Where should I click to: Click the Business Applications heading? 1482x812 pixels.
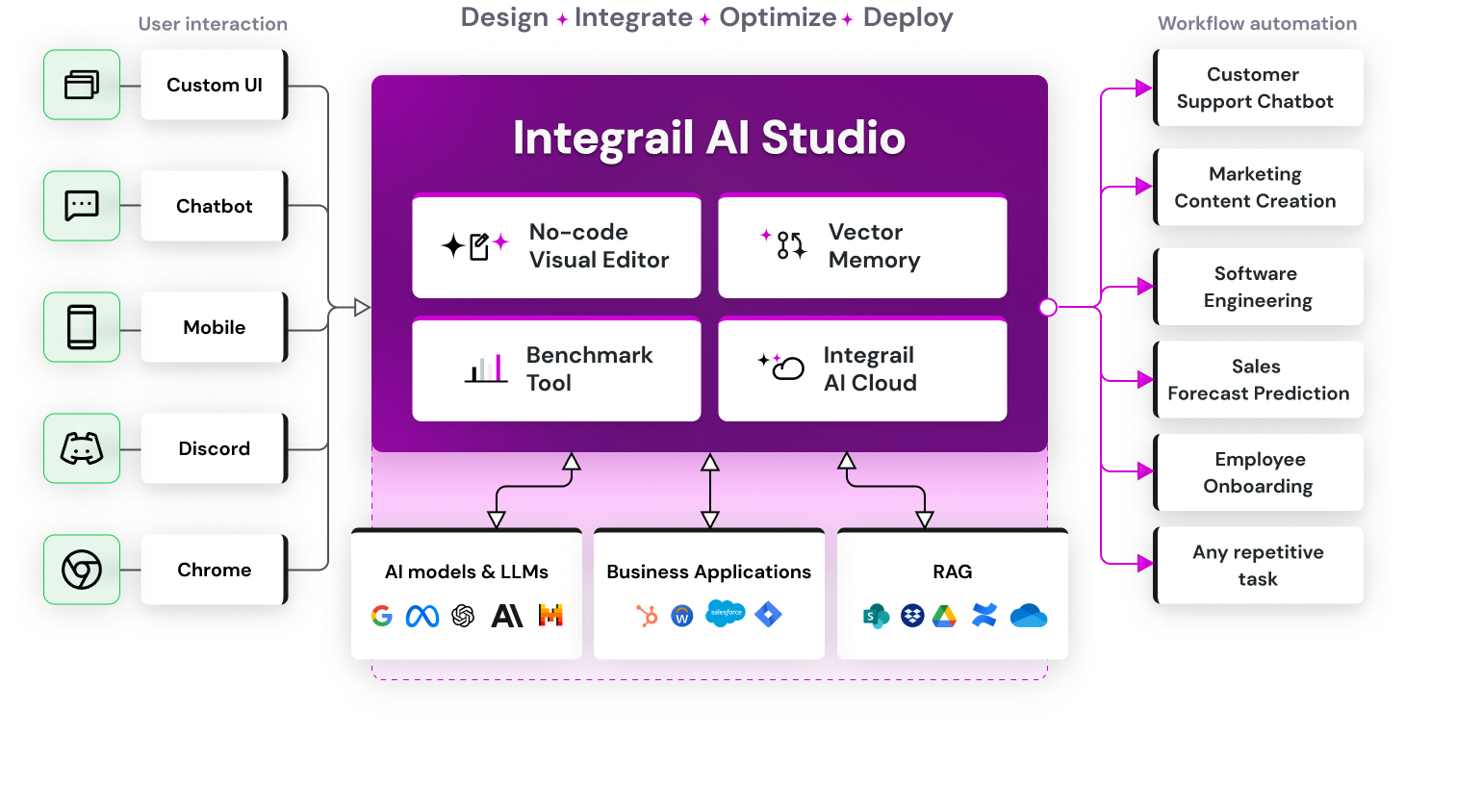(x=709, y=571)
